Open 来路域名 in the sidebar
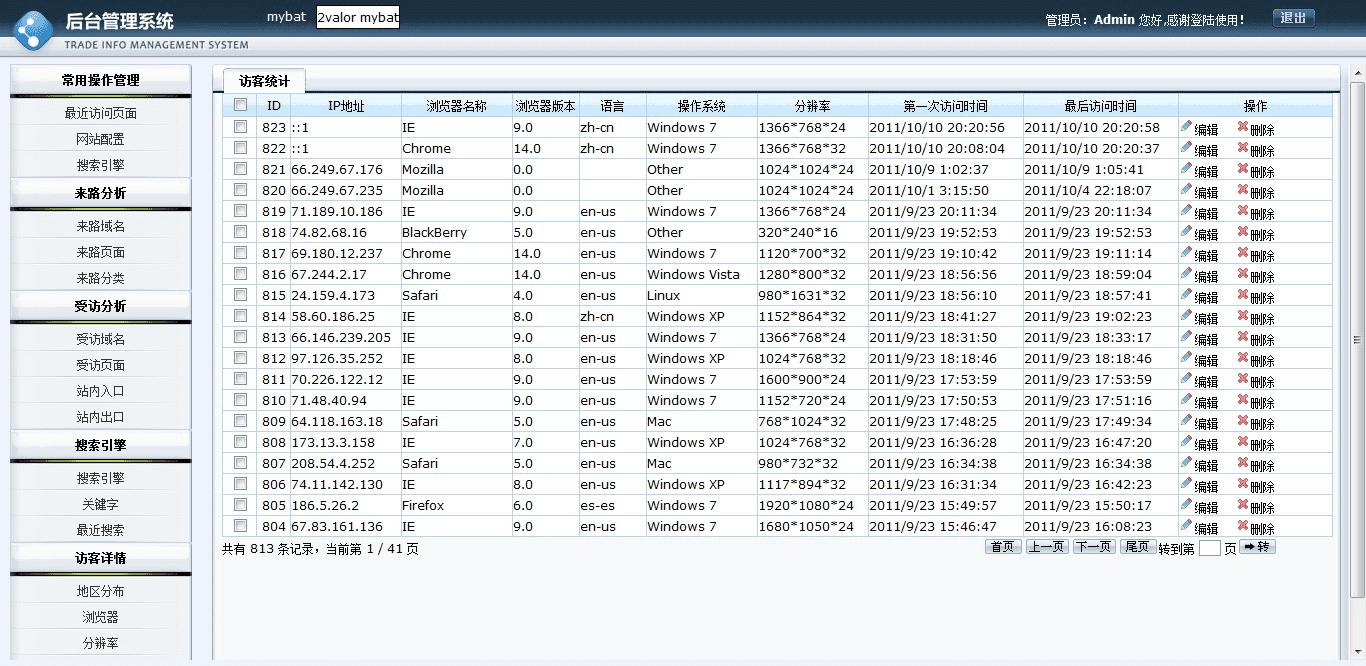The height and width of the screenshot is (666, 1366). (100, 227)
